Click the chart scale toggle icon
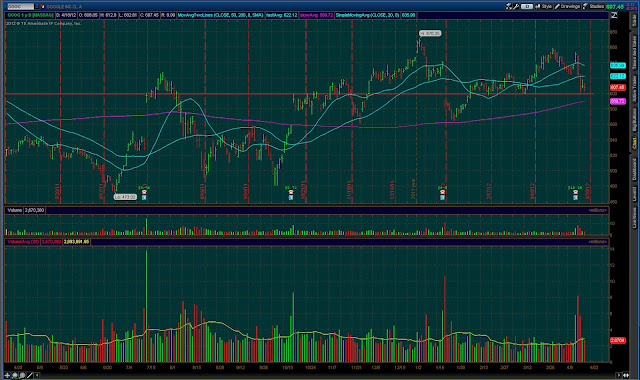Viewport: 640px width, 380px height. coord(614,16)
